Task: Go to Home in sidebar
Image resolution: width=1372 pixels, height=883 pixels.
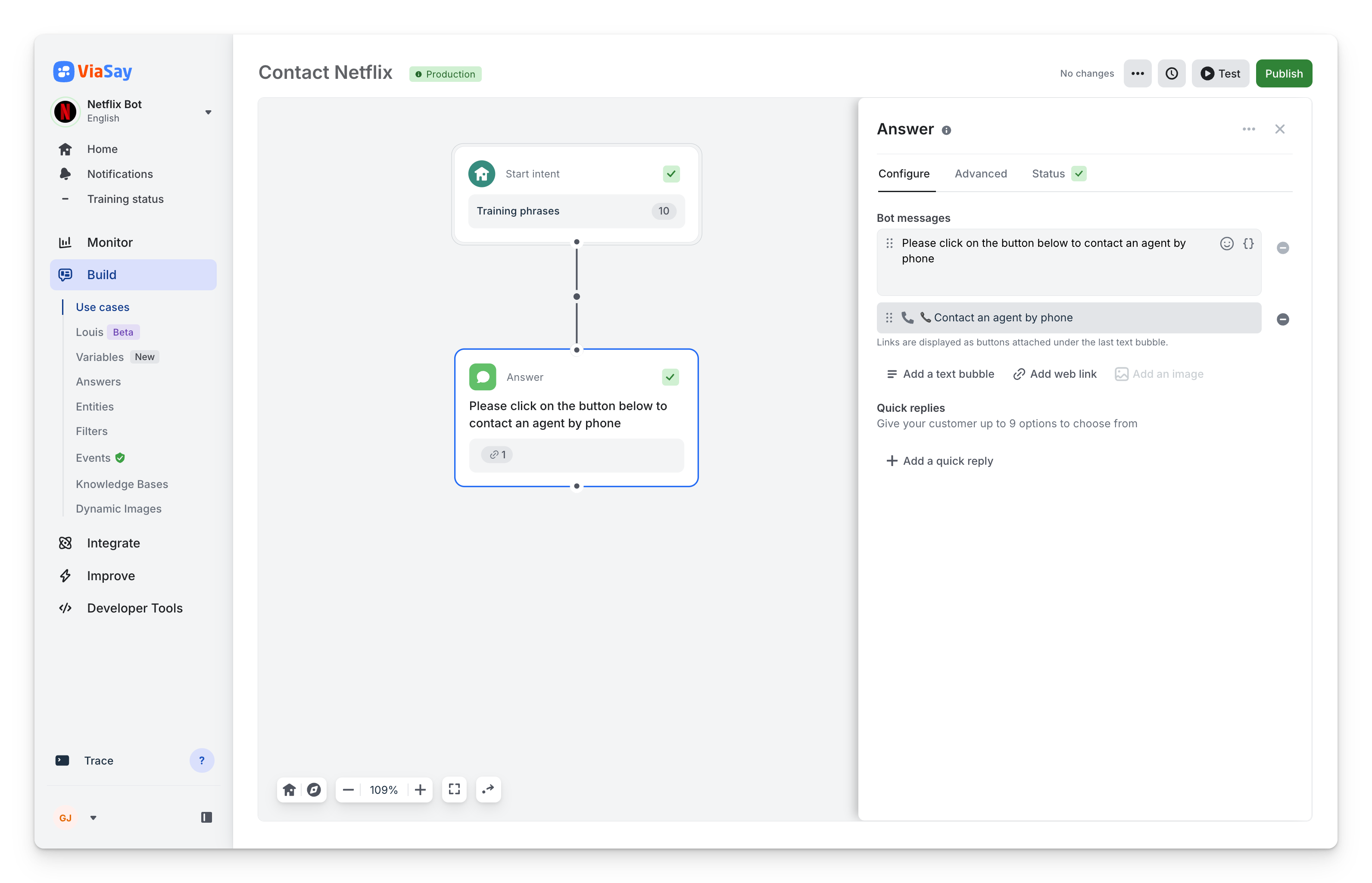Action: pyautogui.click(x=102, y=149)
